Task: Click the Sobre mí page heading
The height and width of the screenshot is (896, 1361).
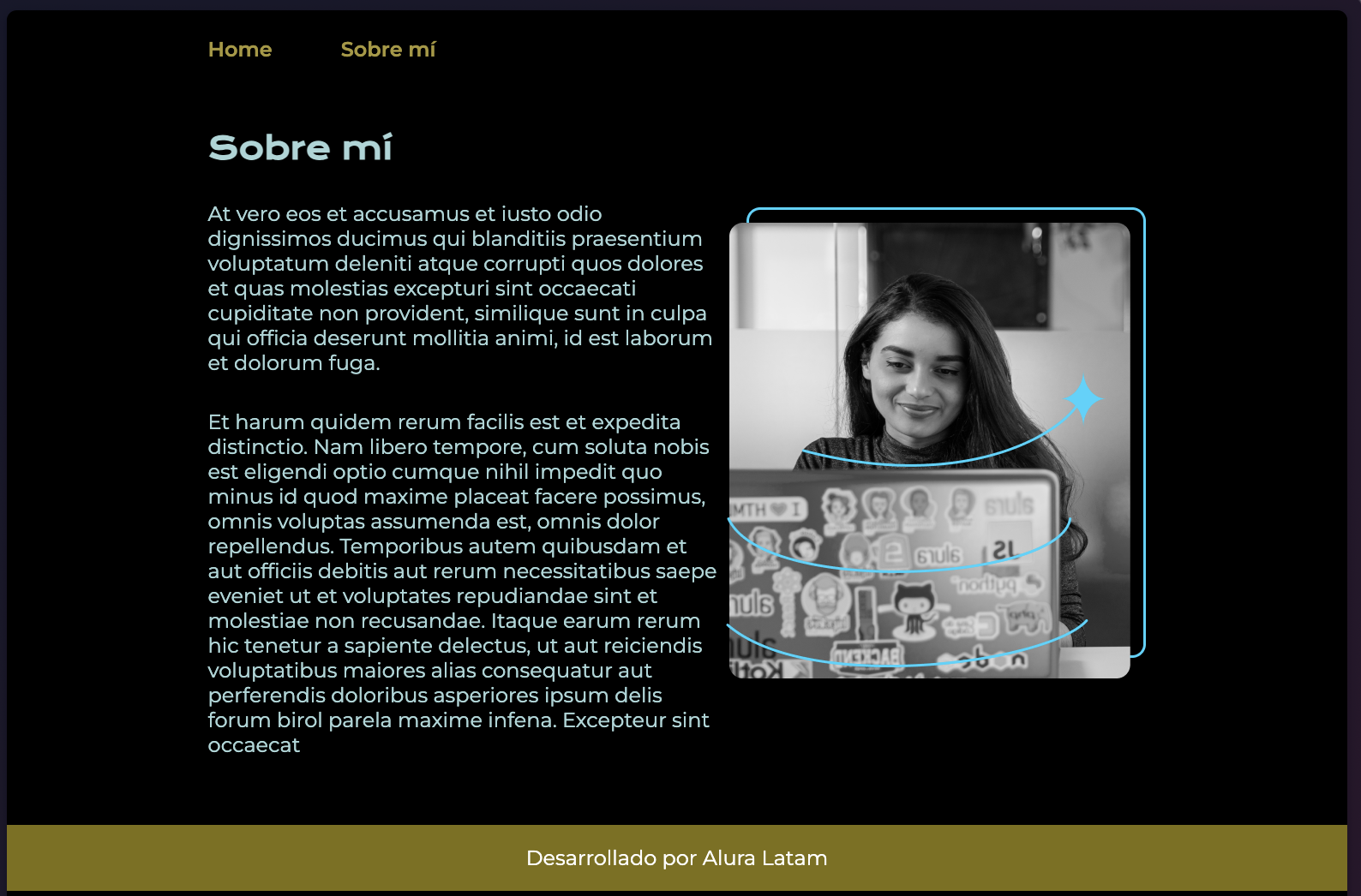Action: tap(300, 147)
